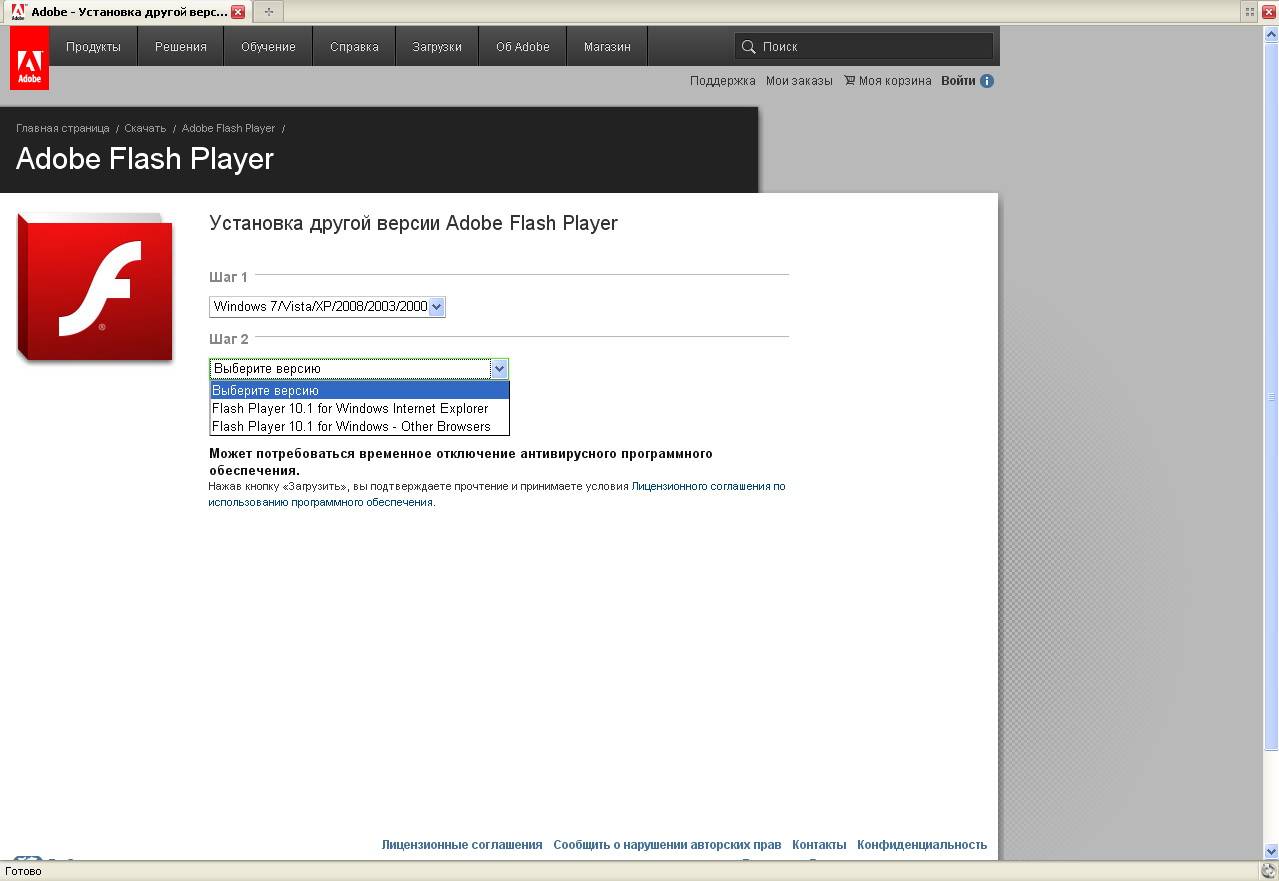The width and height of the screenshot is (1279, 881).
Task: Click the Шаг 1 label
Action: tap(228, 277)
